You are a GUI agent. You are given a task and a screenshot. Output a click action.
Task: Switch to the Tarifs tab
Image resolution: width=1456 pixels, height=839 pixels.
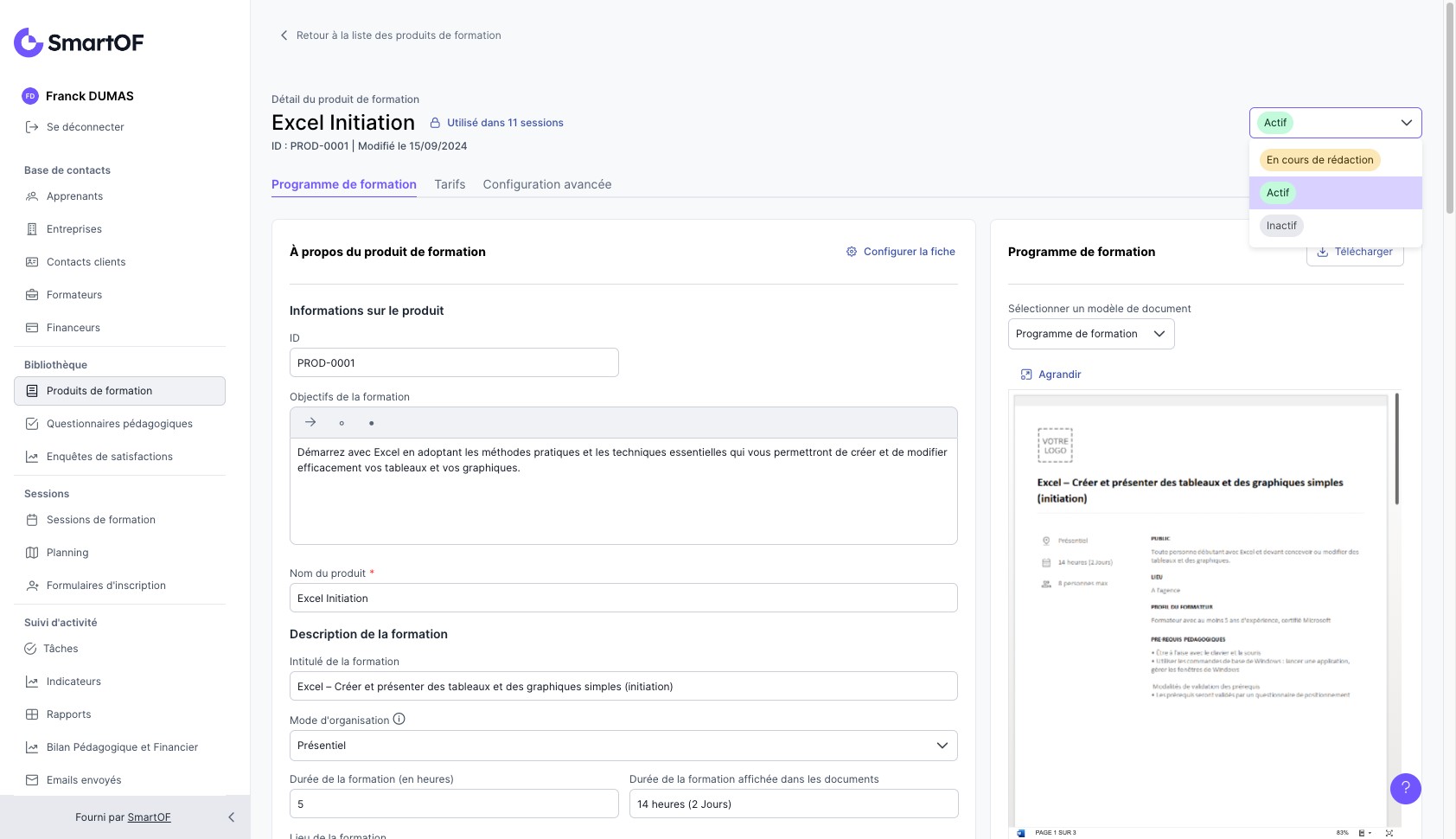coord(450,184)
